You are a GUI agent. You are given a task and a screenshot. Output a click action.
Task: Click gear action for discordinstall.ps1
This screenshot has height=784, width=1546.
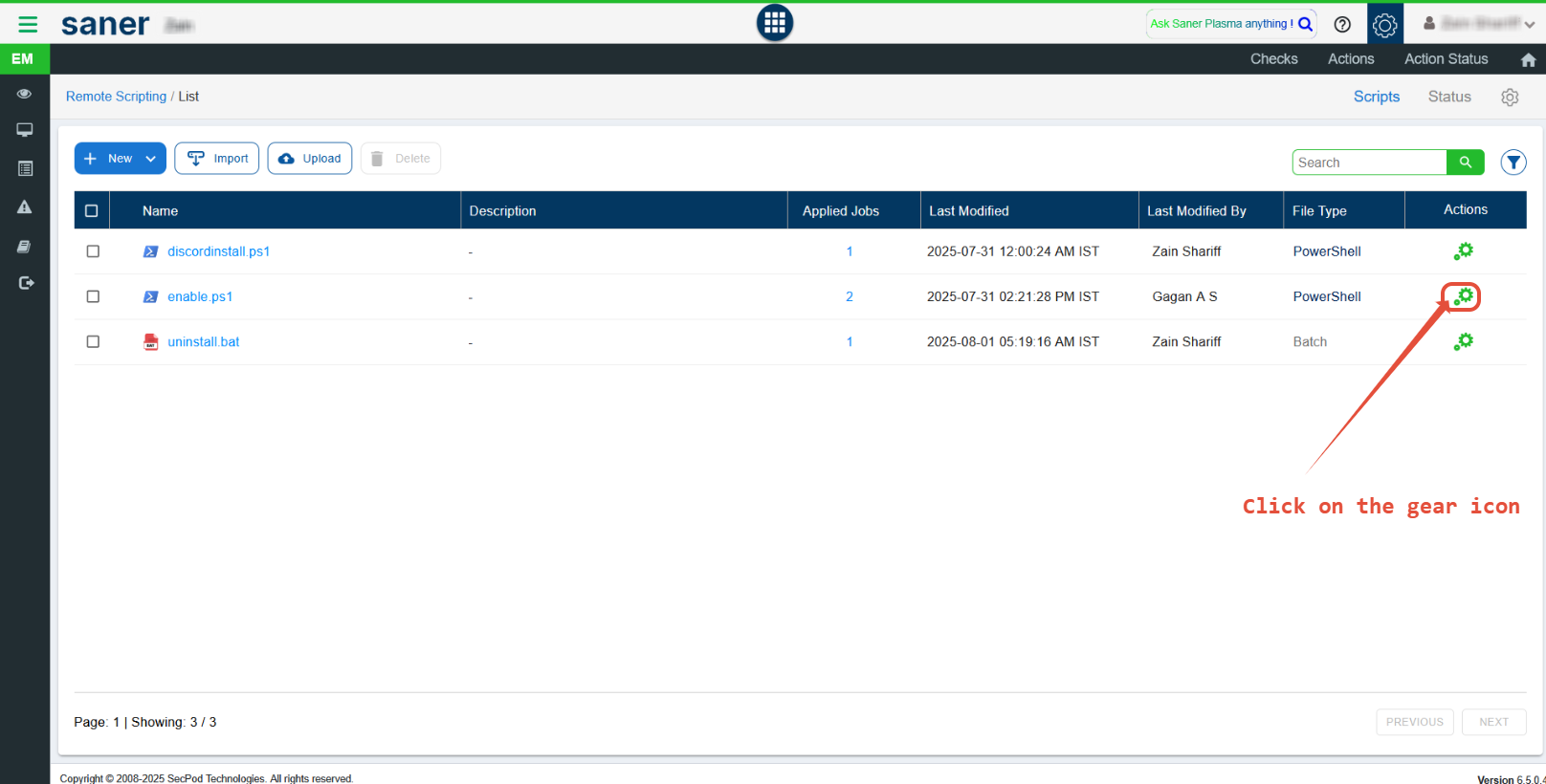1464,251
